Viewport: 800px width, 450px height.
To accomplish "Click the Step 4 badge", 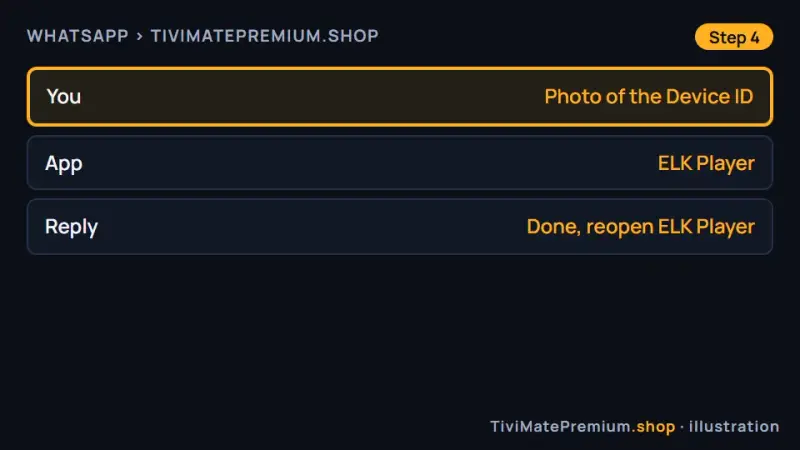I will (x=734, y=37).
